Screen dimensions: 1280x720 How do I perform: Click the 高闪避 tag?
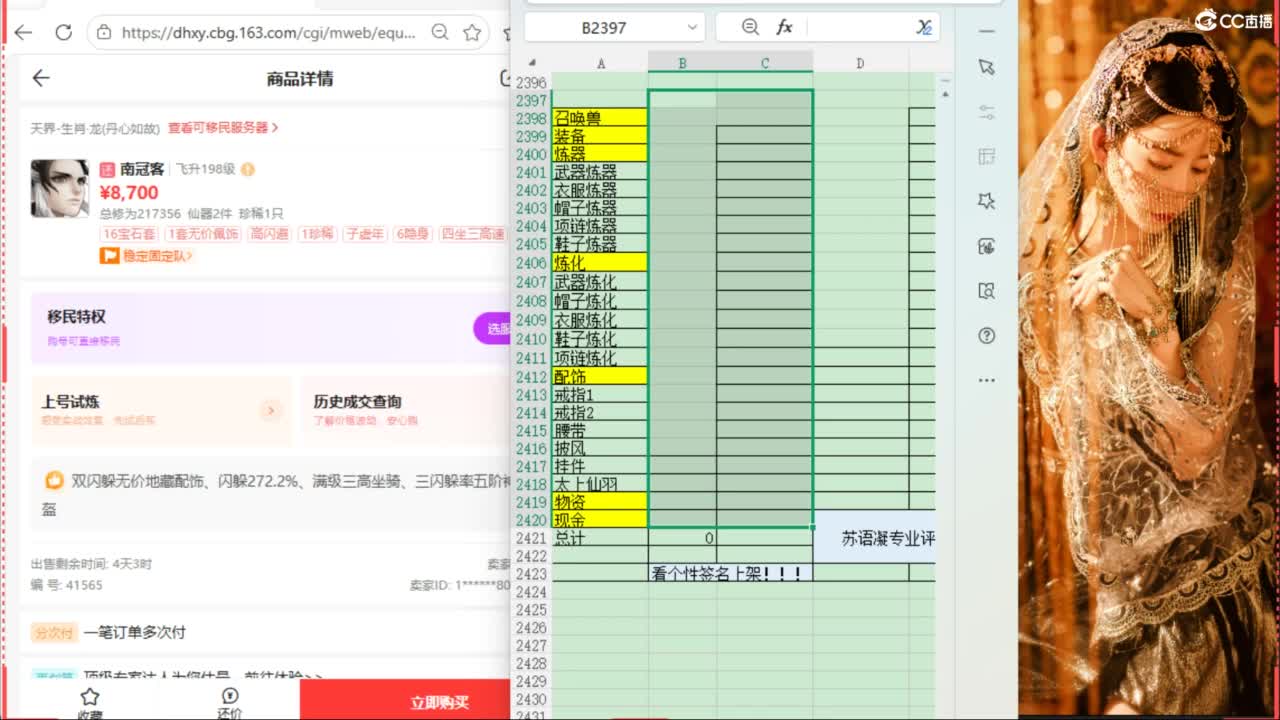pyautogui.click(x=268, y=234)
